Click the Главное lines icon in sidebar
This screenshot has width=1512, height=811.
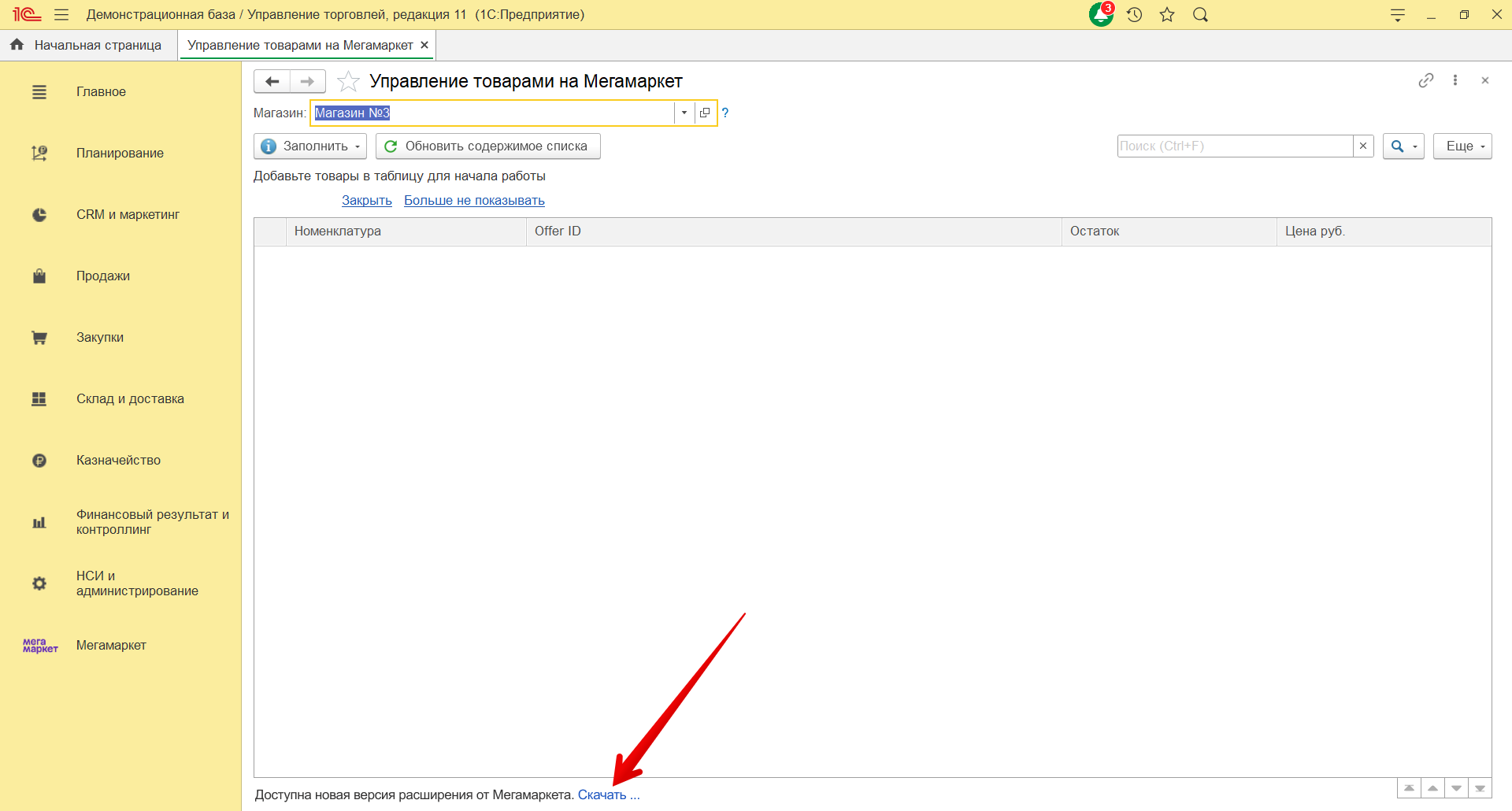pos(39,92)
